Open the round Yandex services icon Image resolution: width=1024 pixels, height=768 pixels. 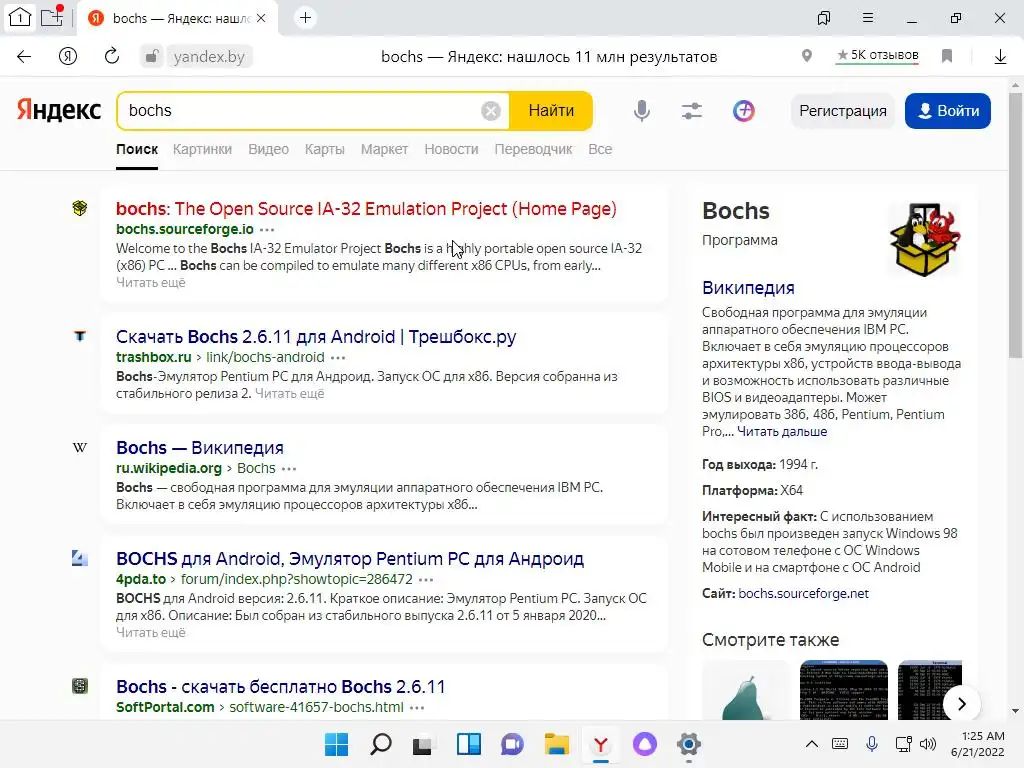pos(743,110)
